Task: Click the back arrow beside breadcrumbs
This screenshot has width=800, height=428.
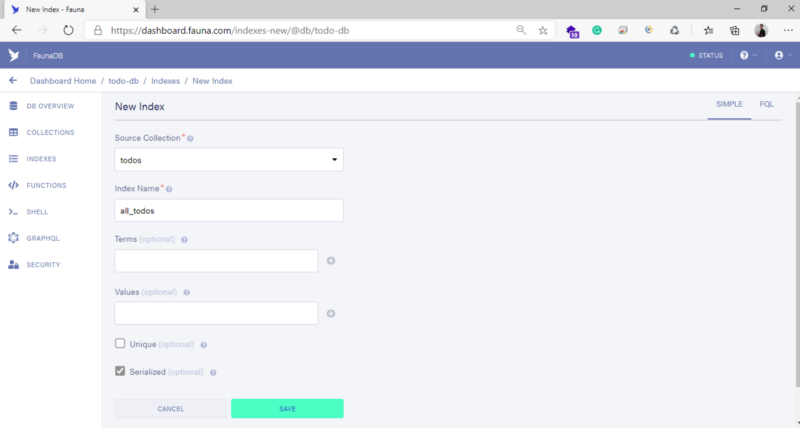Action: (x=13, y=81)
